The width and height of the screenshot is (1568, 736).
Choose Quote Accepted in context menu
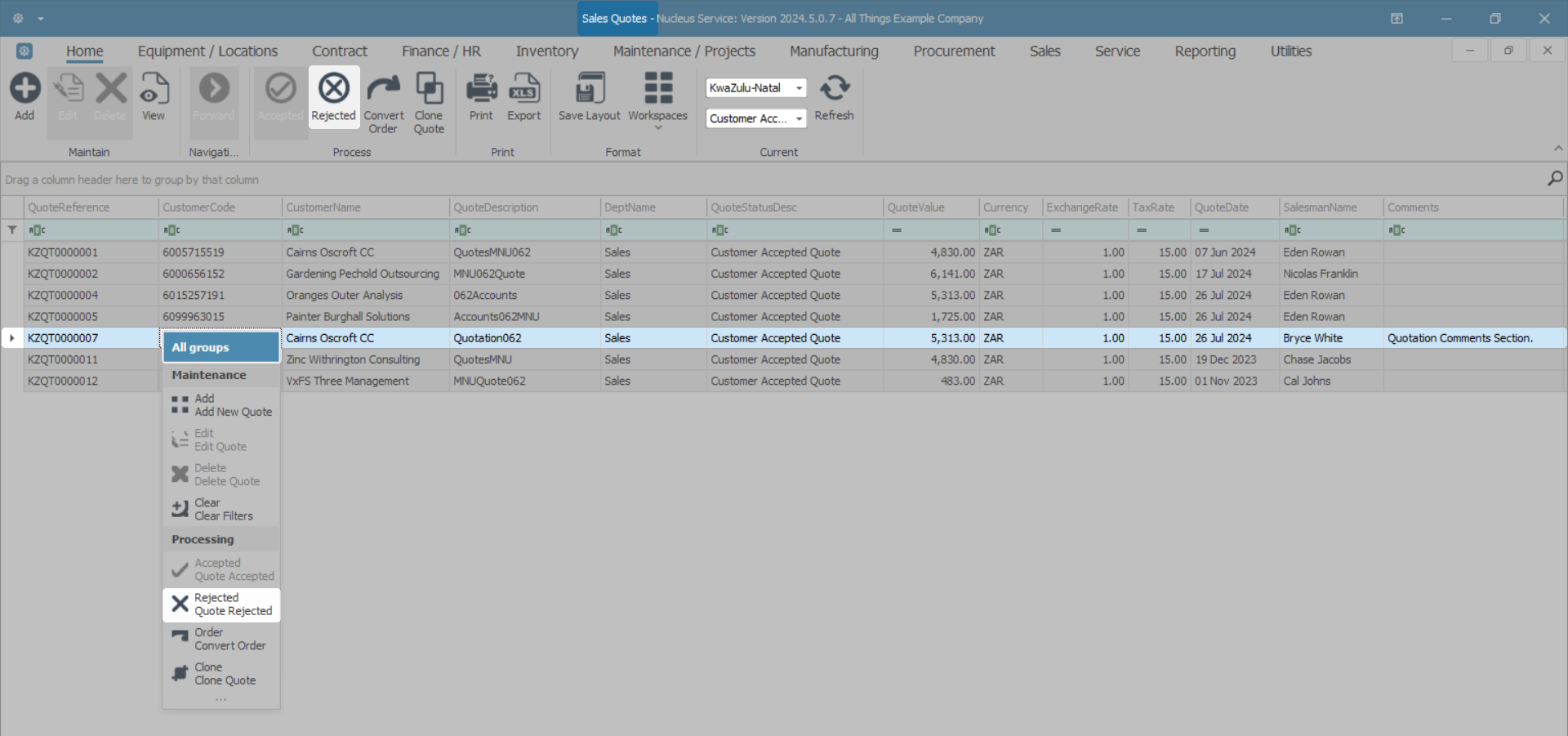tap(221, 570)
